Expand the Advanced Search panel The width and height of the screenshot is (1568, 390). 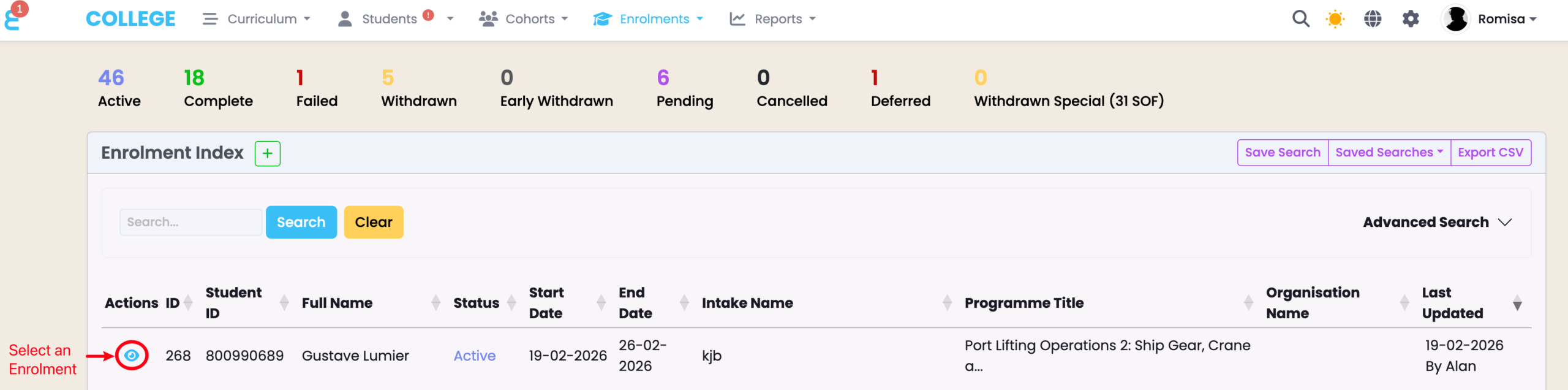[1437, 222]
